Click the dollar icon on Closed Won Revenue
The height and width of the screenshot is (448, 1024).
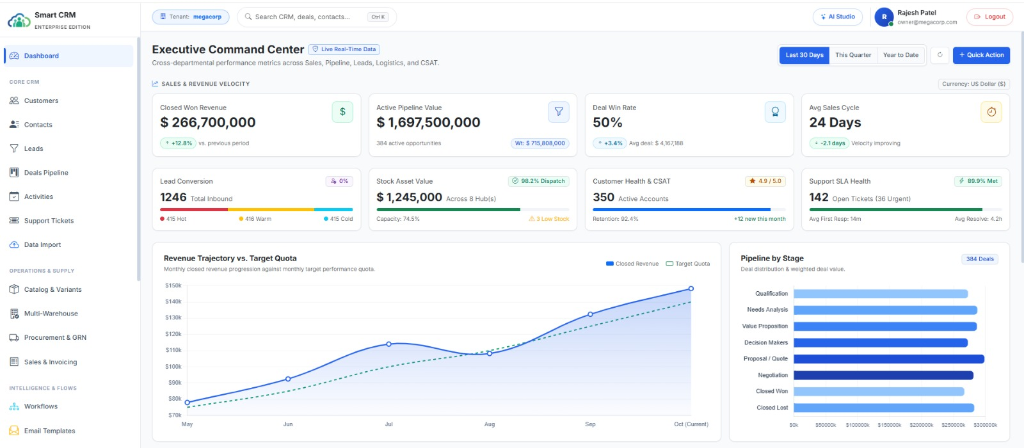coord(342,112)
